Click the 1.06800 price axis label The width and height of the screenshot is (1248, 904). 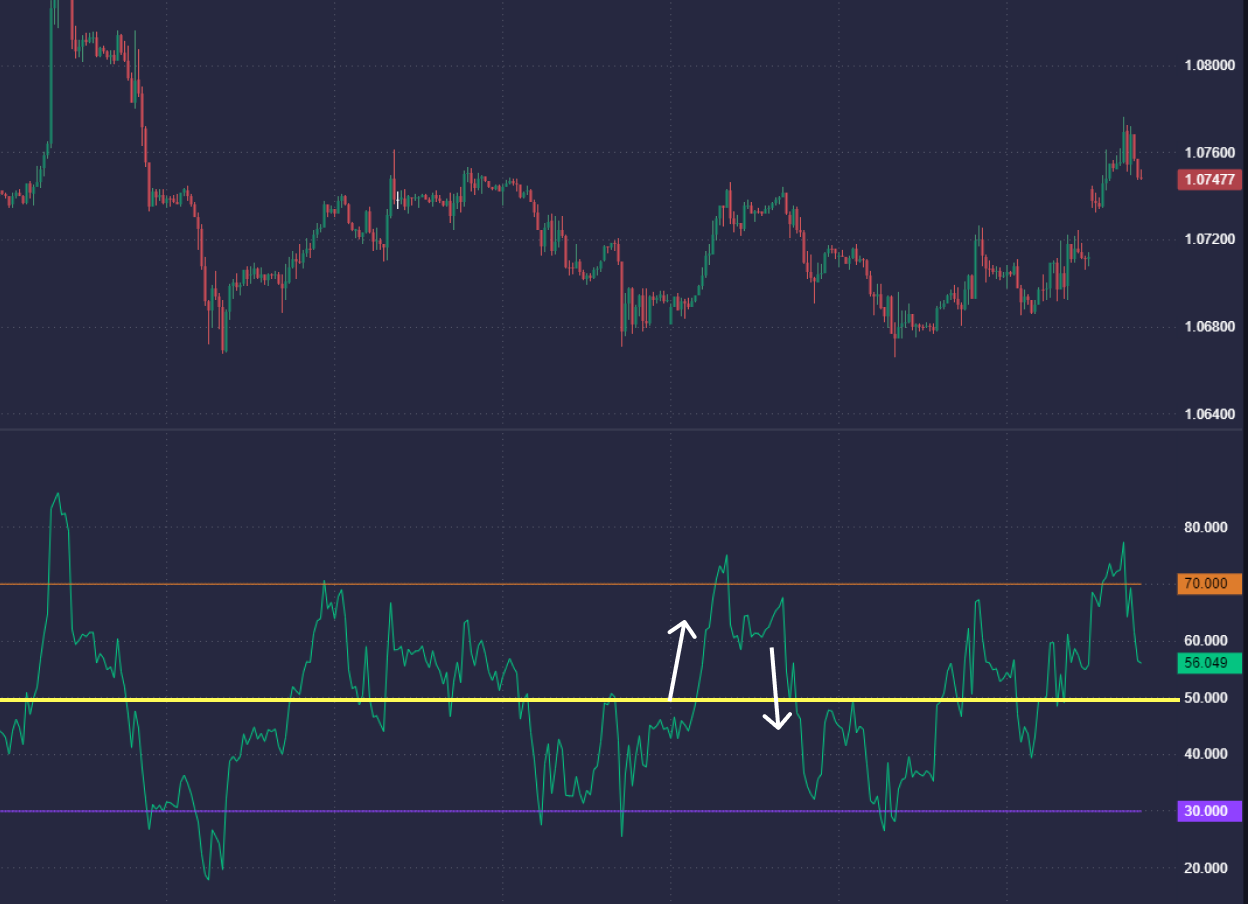coord(1209,327)
